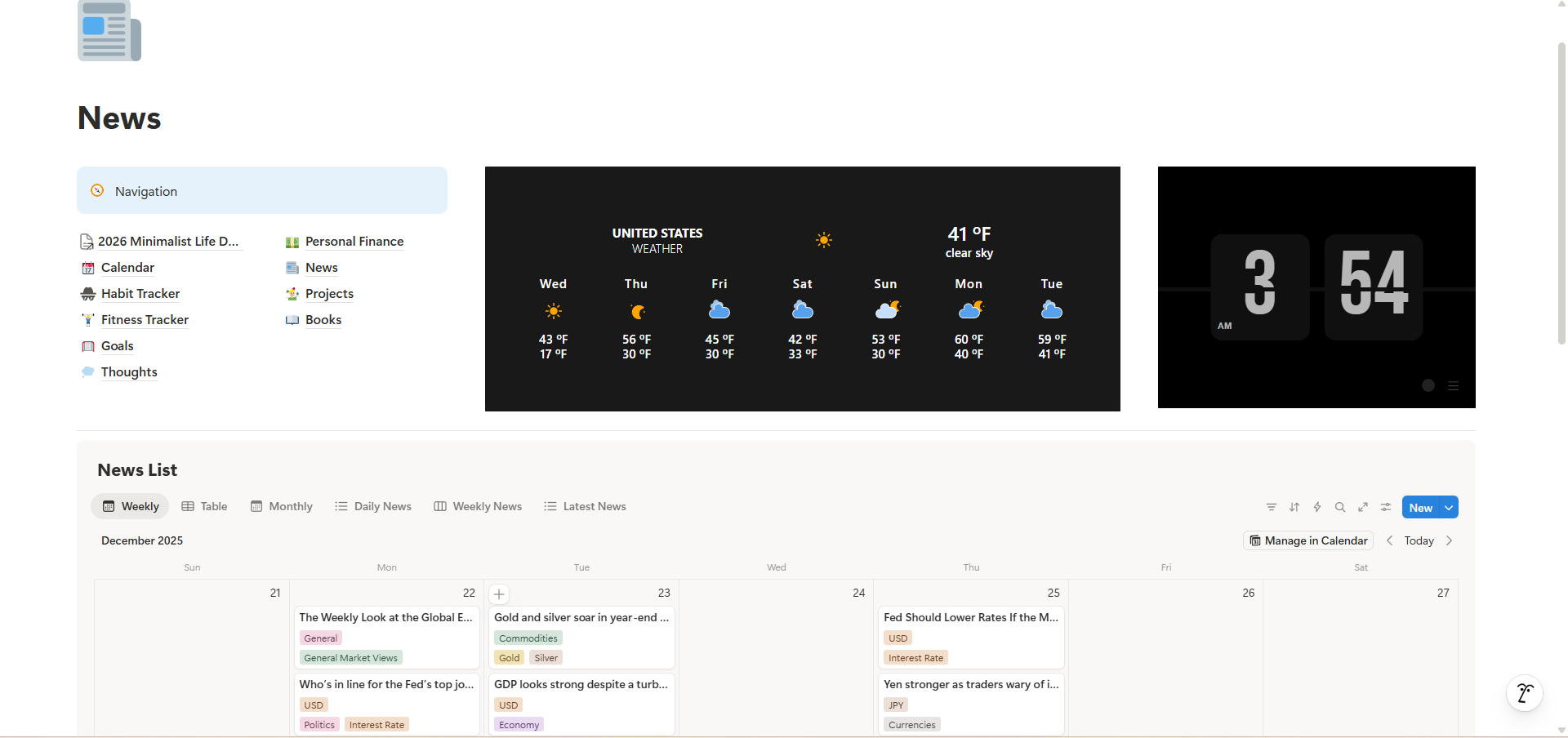Screen dimensions: 1568x738
Task: Open search with the magnifier icon in News List
Action: [x=1340, y=507]
